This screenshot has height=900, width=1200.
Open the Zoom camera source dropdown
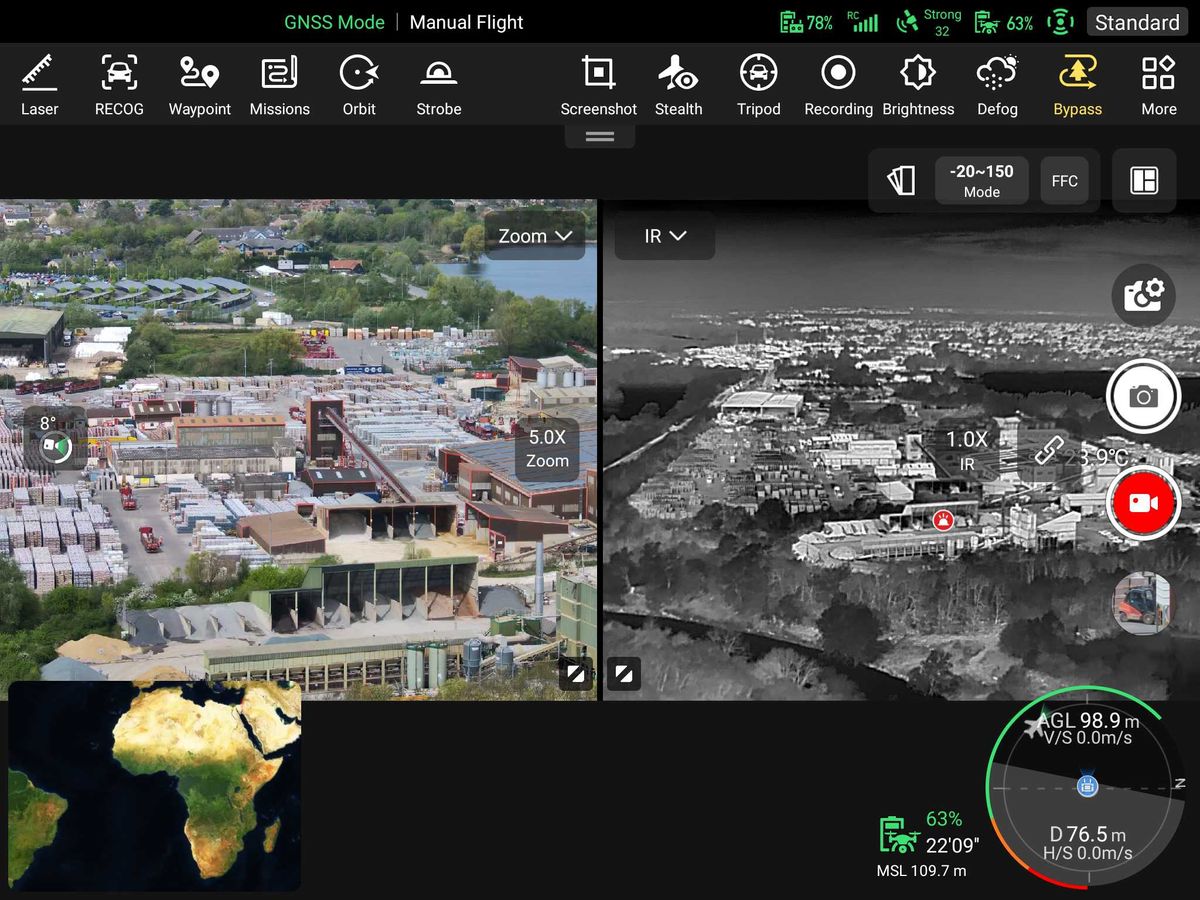click(534, 236)
